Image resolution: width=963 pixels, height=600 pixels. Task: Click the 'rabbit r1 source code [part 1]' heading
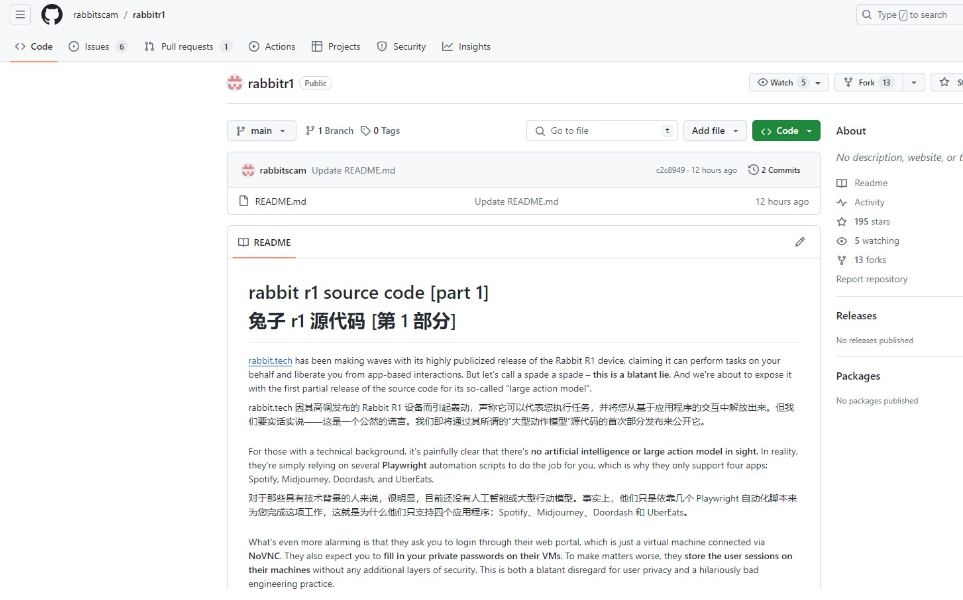(x=368, y=292)
